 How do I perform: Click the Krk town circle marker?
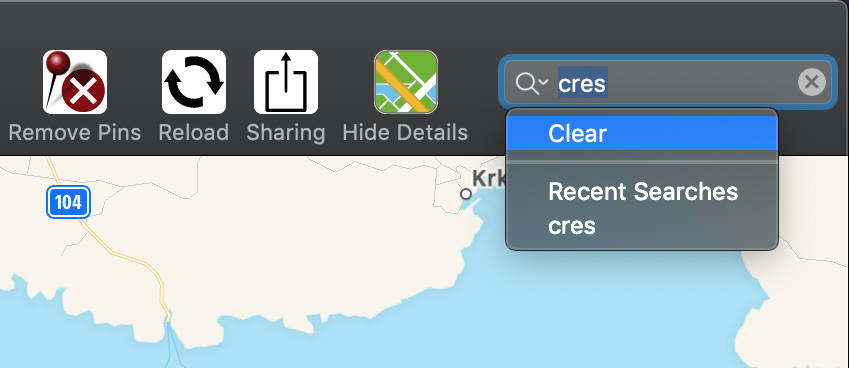466,193
